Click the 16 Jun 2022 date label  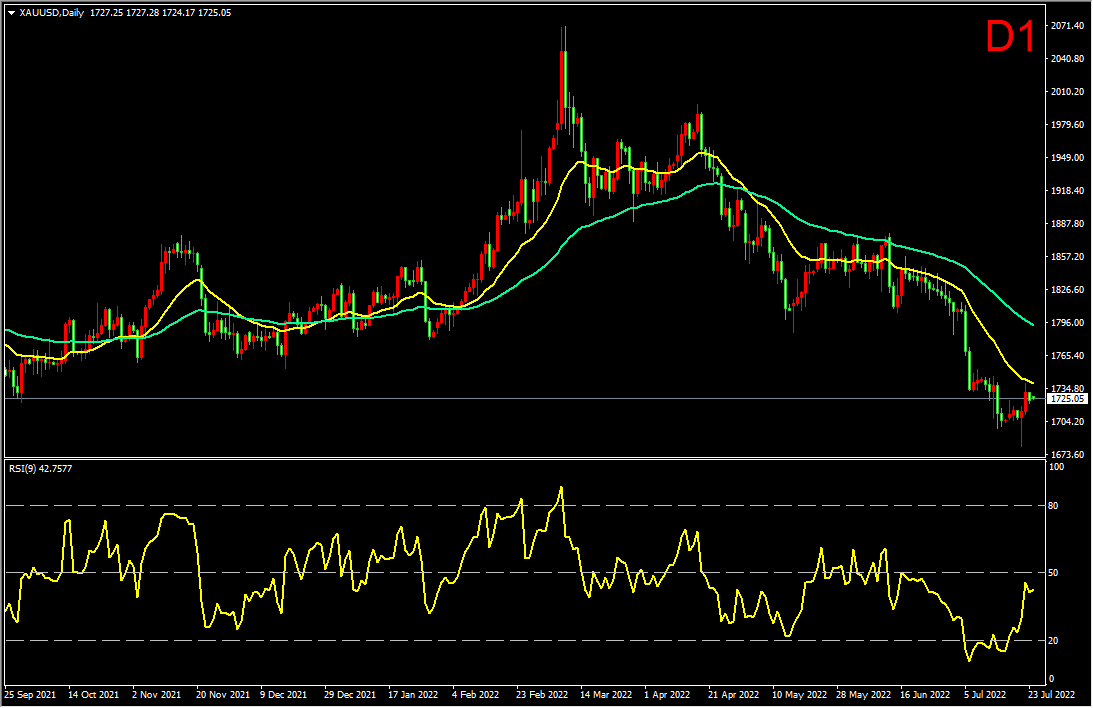[926, 695]
